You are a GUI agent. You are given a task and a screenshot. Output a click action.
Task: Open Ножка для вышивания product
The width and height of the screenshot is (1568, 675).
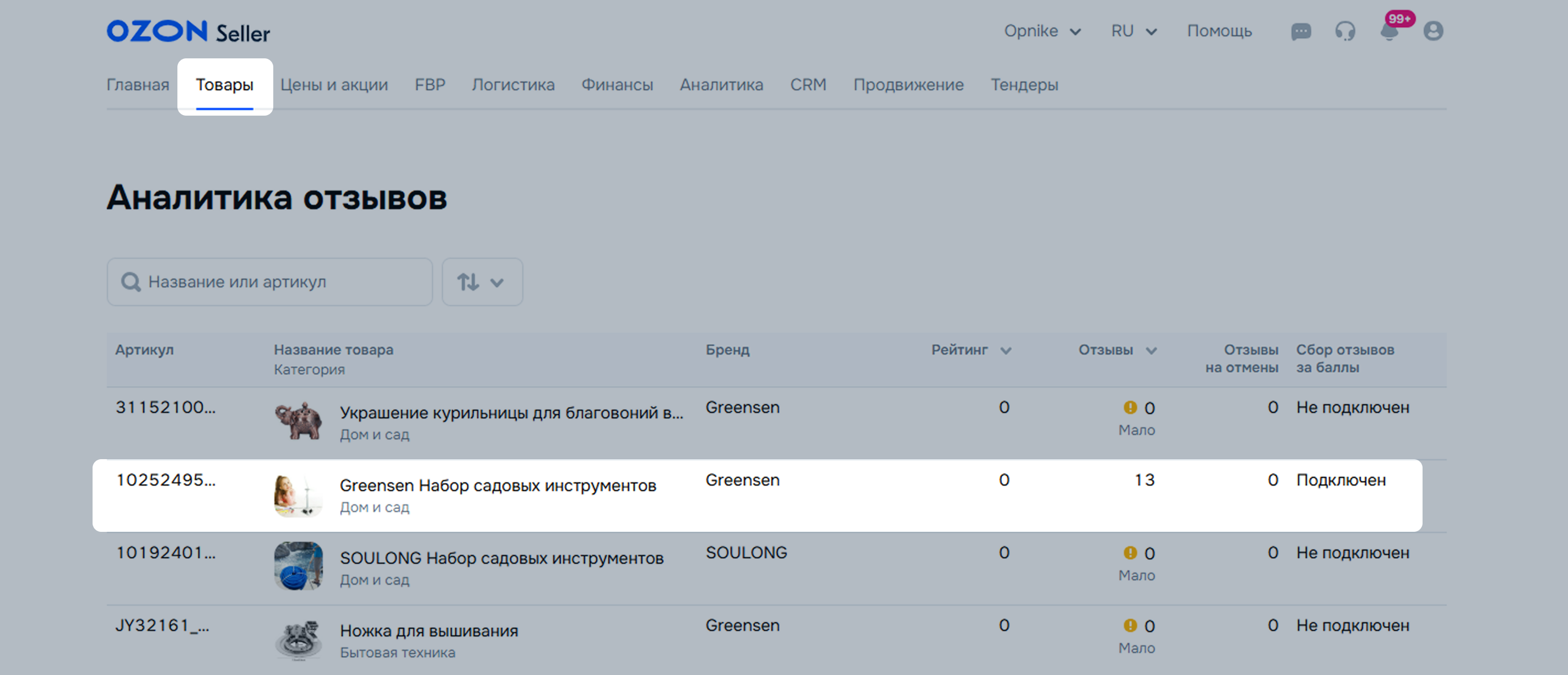(x=429, y=631)
